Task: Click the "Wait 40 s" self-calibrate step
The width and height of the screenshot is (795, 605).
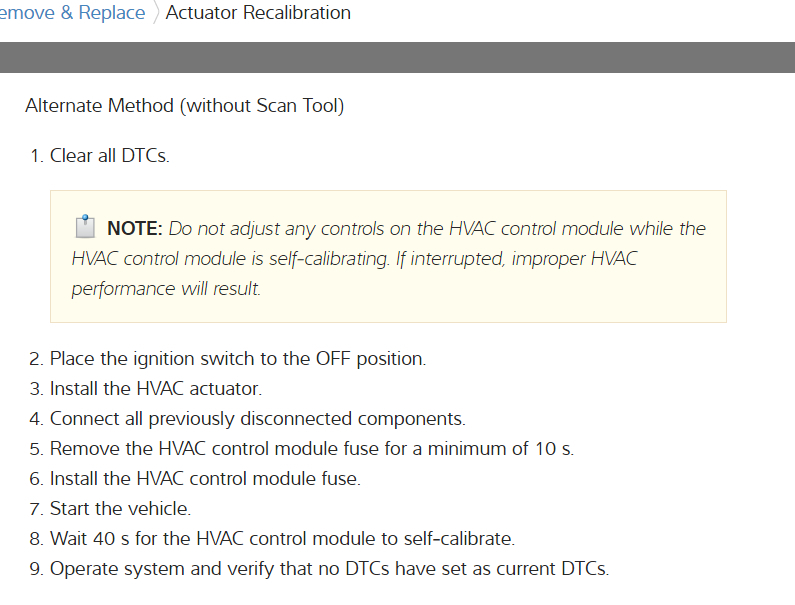Action: (283, 539)
